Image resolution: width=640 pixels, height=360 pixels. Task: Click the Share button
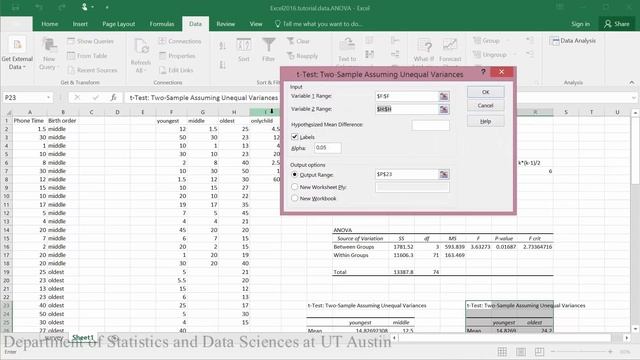[617, 24]
